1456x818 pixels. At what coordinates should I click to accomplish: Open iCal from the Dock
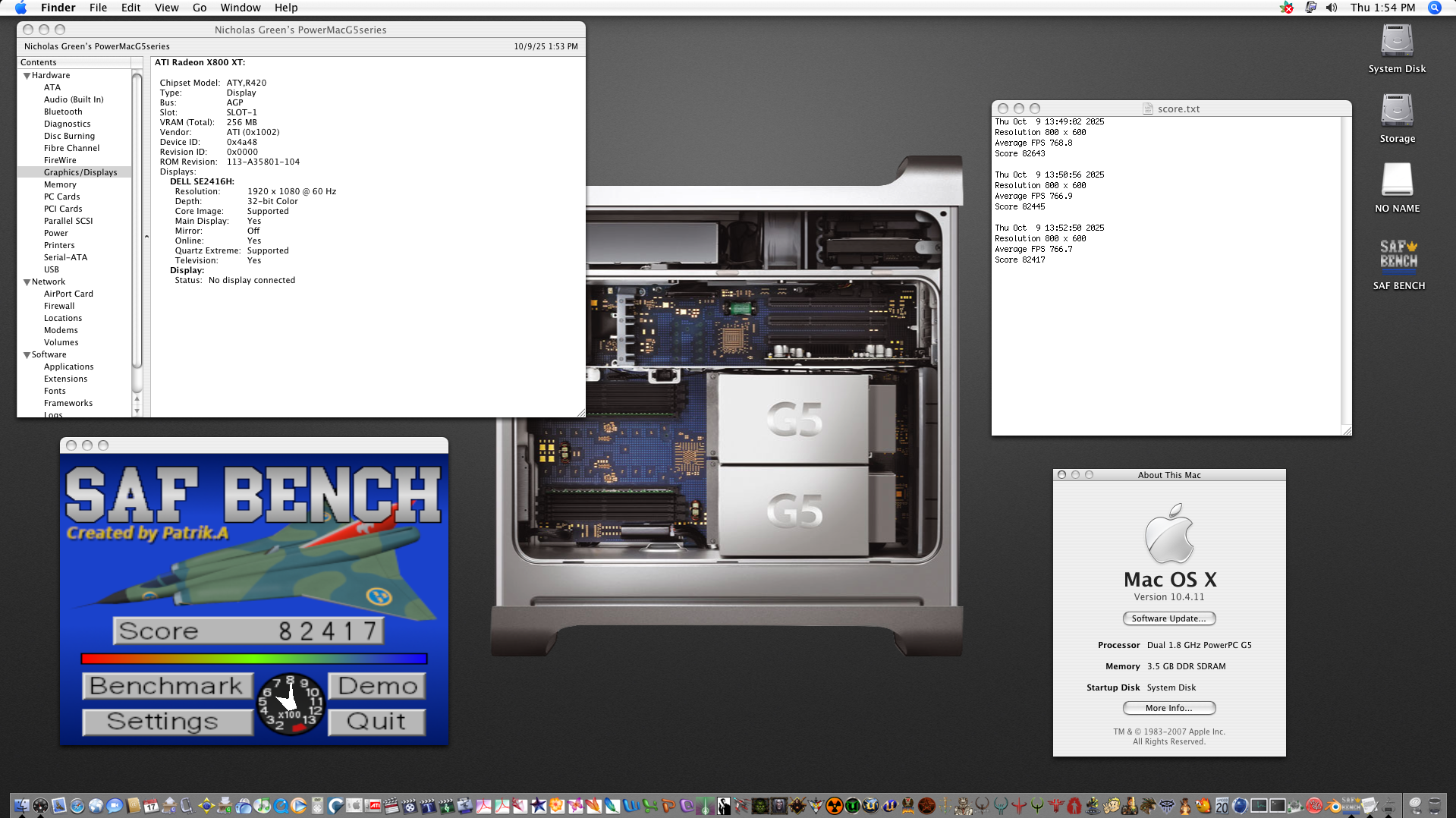click(x=151, y=806)
